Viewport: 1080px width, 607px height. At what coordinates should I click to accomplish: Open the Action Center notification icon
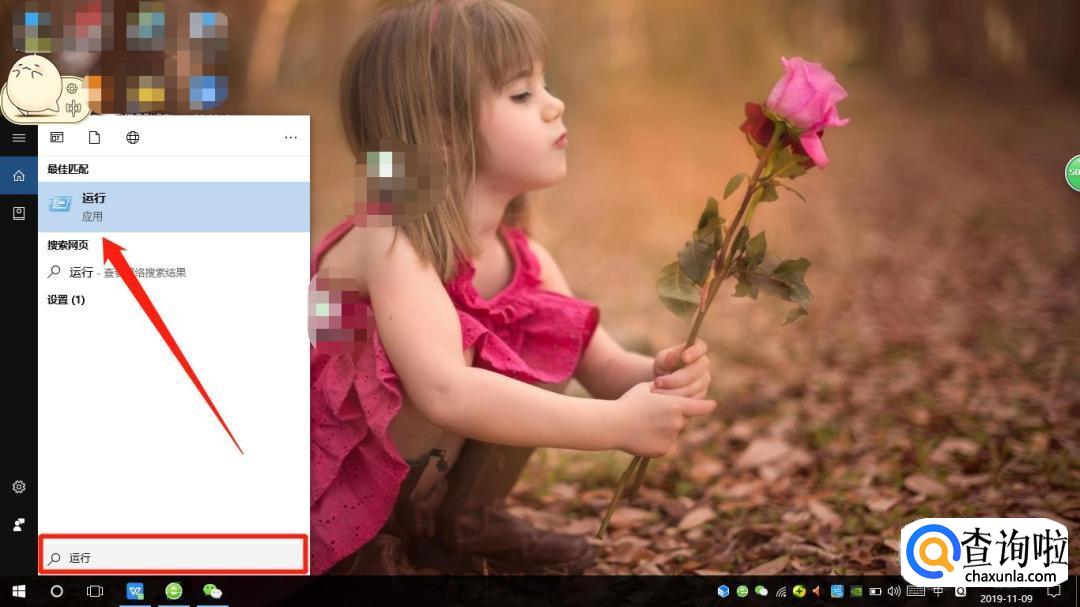[1054, 591]
